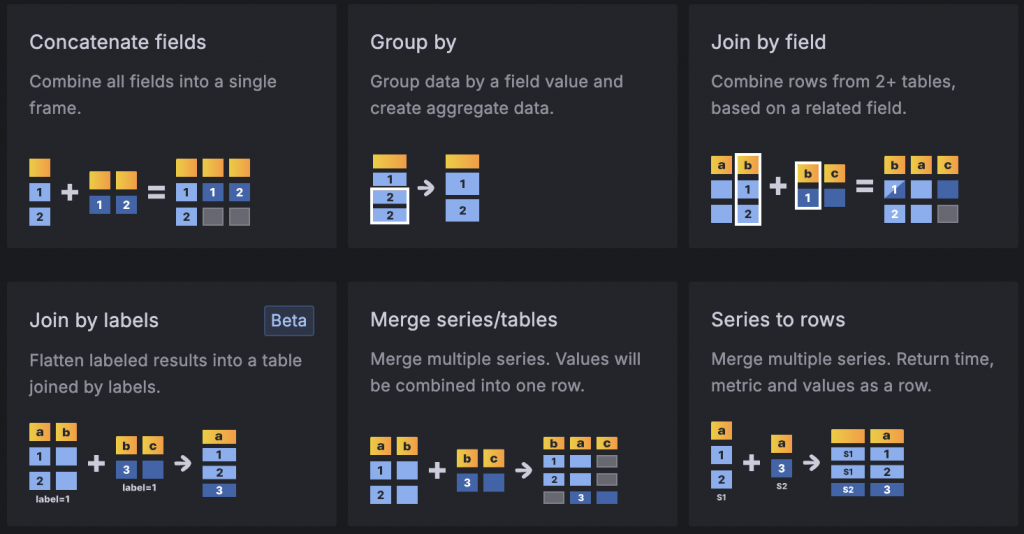This screenshot has height=534, width=1024.
Task: Select the Join by labels title
Action: (94, 321)
